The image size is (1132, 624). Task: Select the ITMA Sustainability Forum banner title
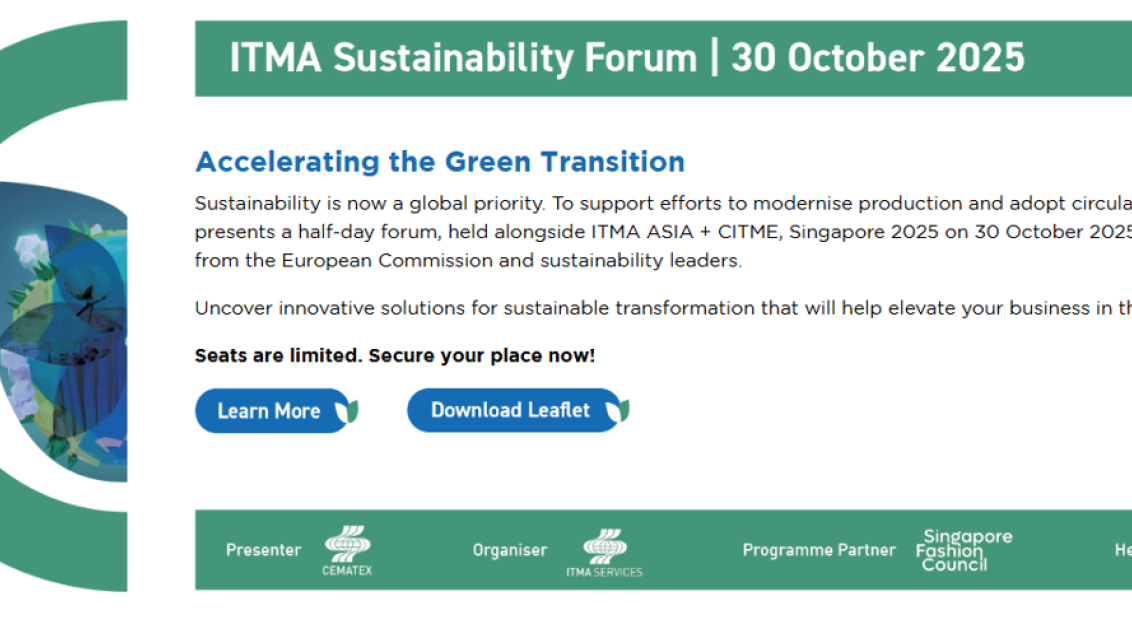coord(462,58)
